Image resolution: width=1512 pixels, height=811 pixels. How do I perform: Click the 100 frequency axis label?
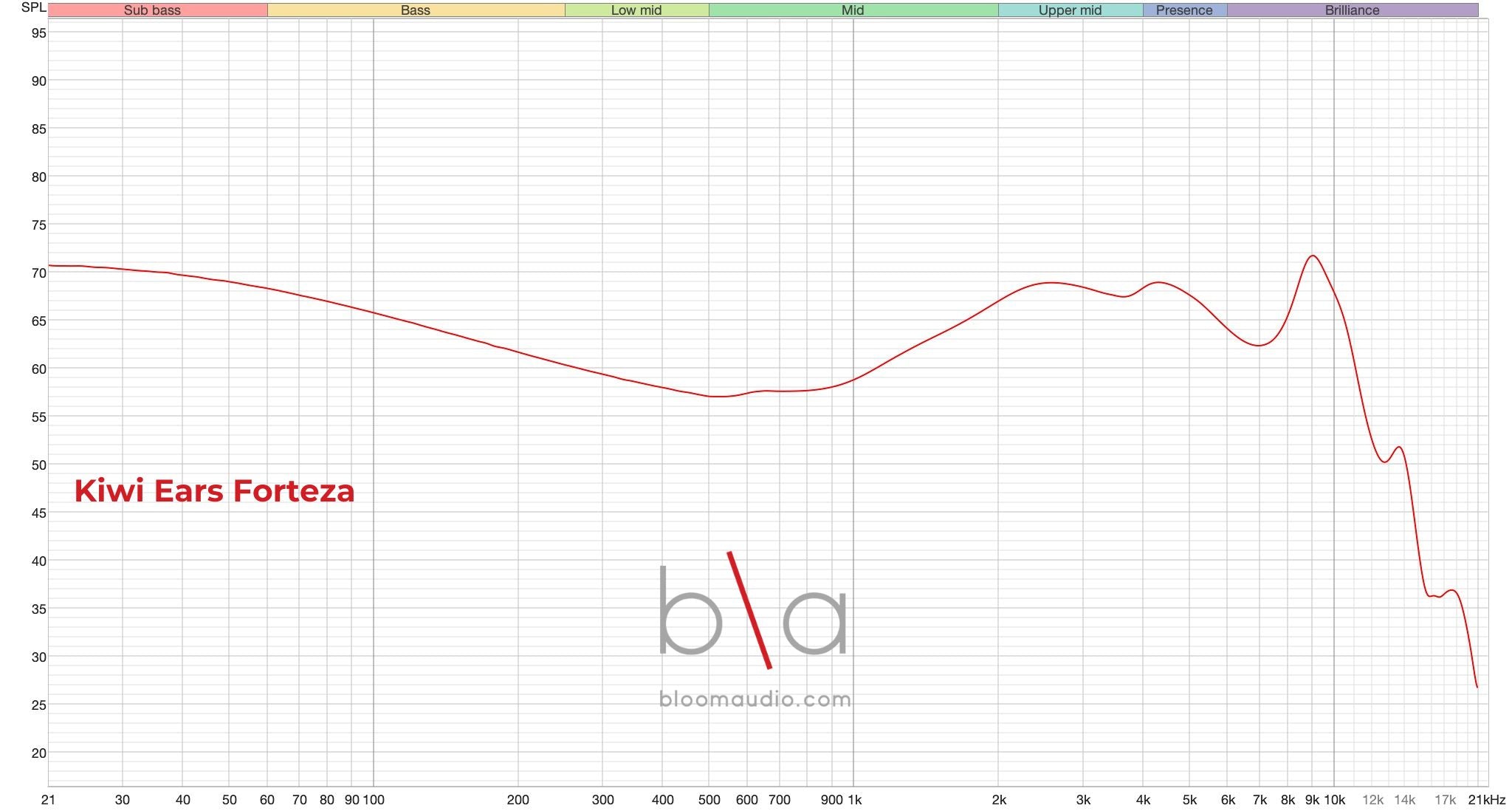[x=374, y=800]
